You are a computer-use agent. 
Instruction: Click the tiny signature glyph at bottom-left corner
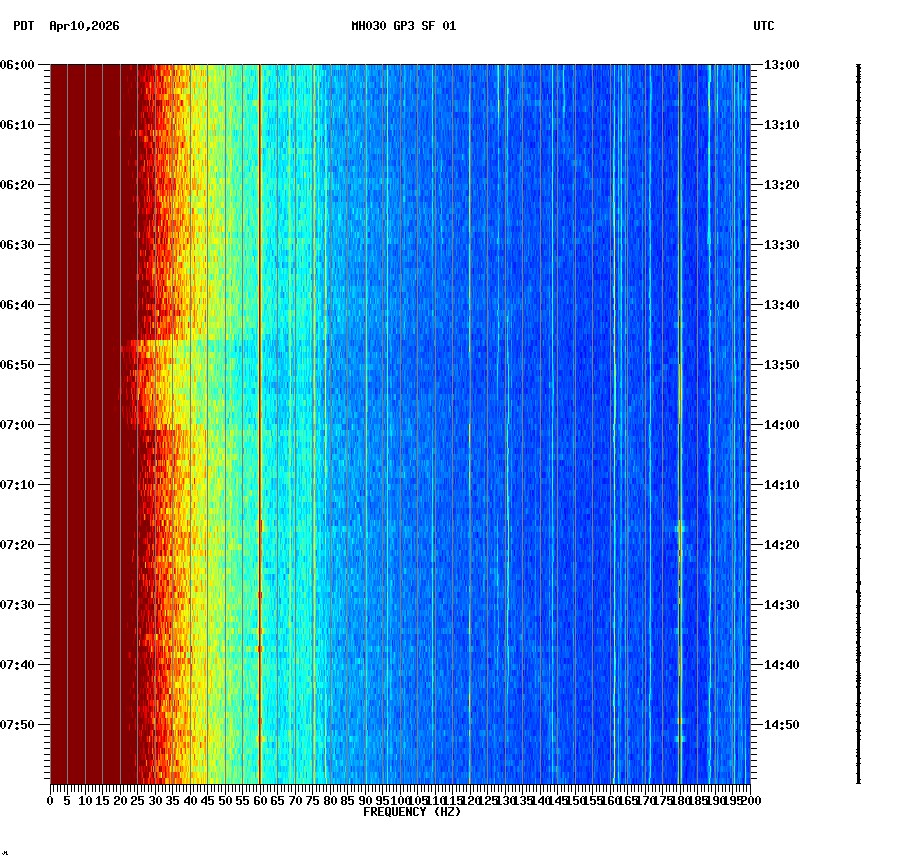[x=7, y=855]
